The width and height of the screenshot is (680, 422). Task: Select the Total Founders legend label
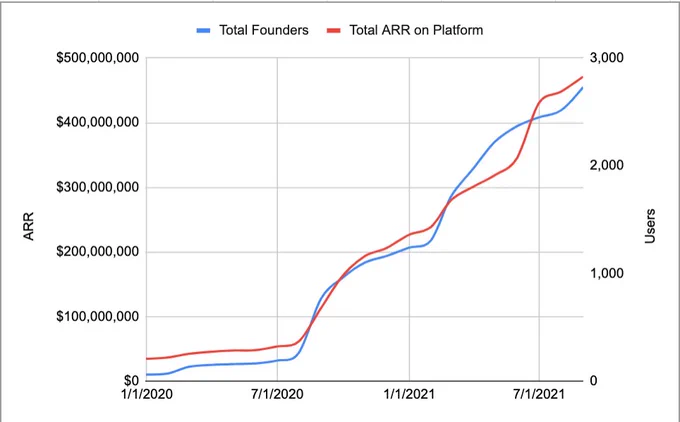264,30
